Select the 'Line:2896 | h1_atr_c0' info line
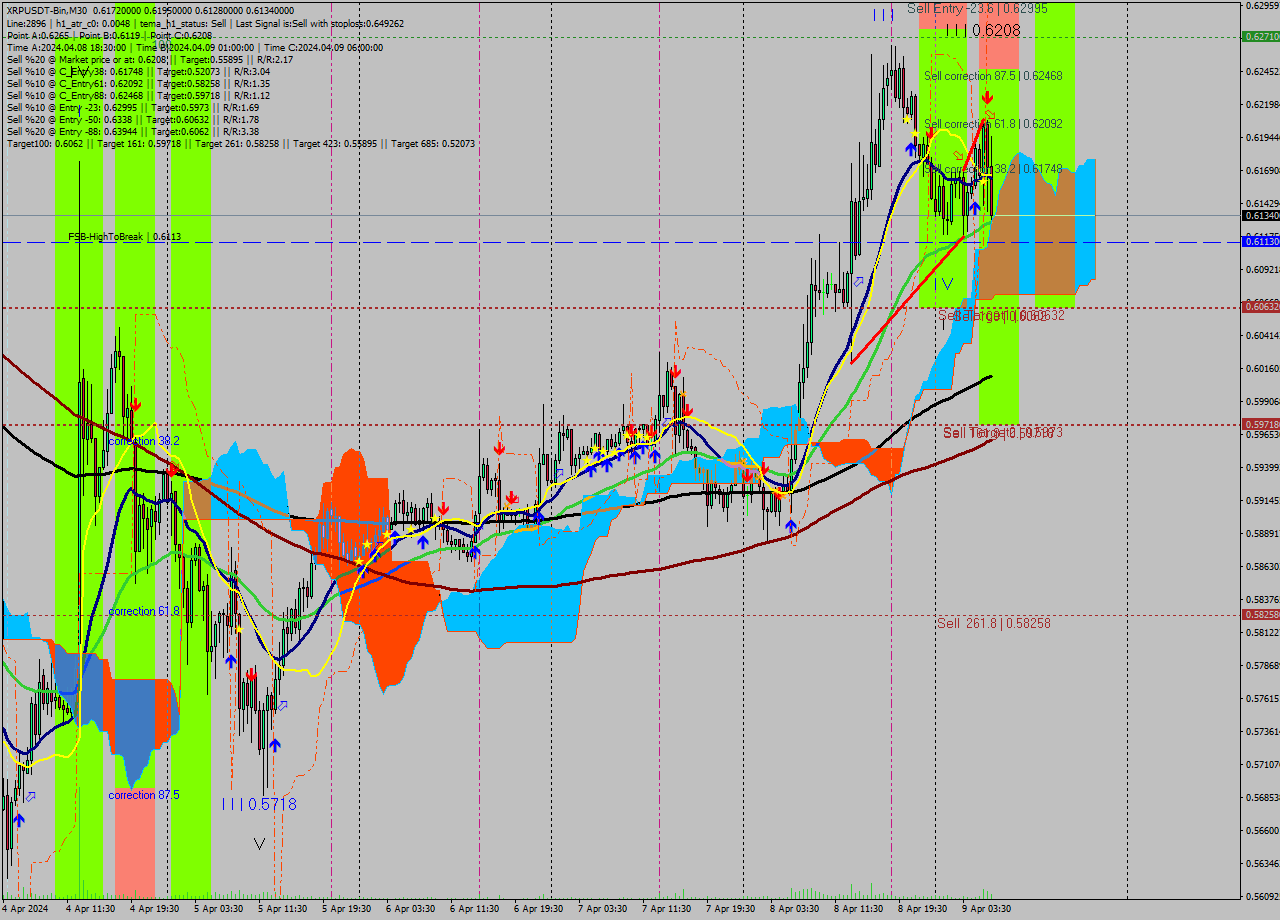 [205, 22]
